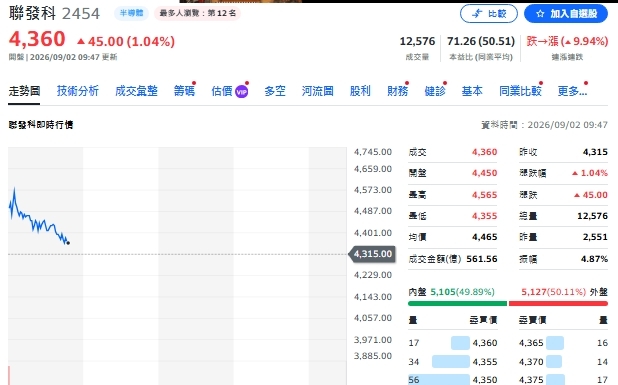Click the 最多人瀏覽 第12名 badge
Screen dimensions: 618x385
197,13
